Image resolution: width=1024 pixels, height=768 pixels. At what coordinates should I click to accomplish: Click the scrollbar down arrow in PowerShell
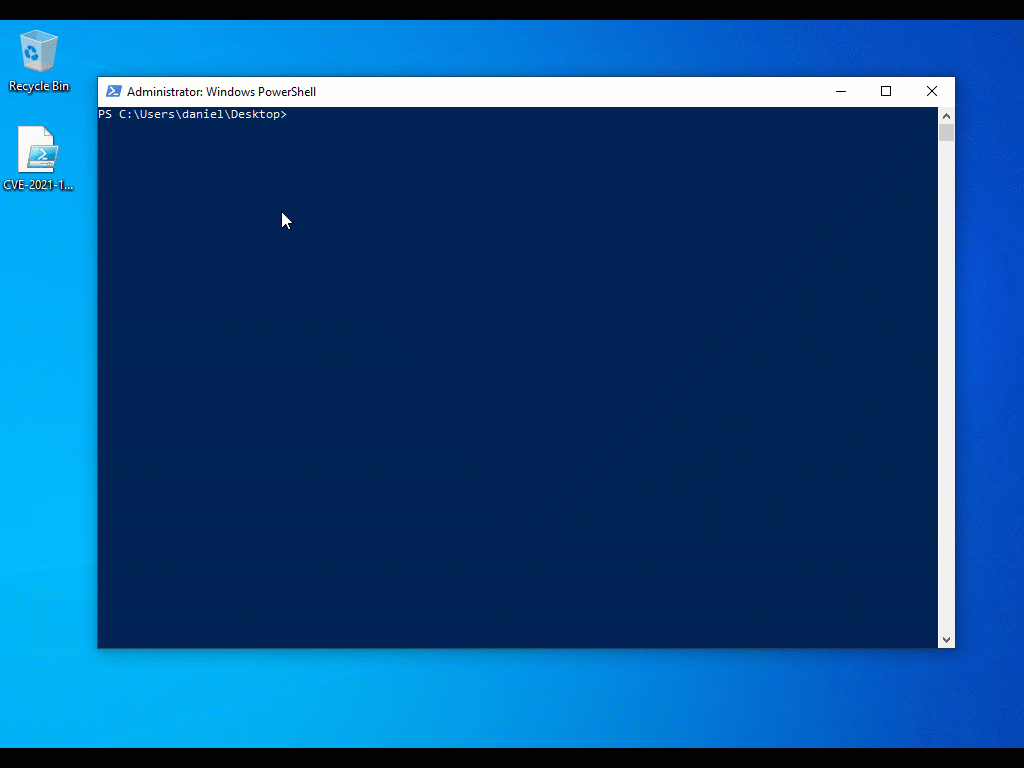[x=946, y=640]
